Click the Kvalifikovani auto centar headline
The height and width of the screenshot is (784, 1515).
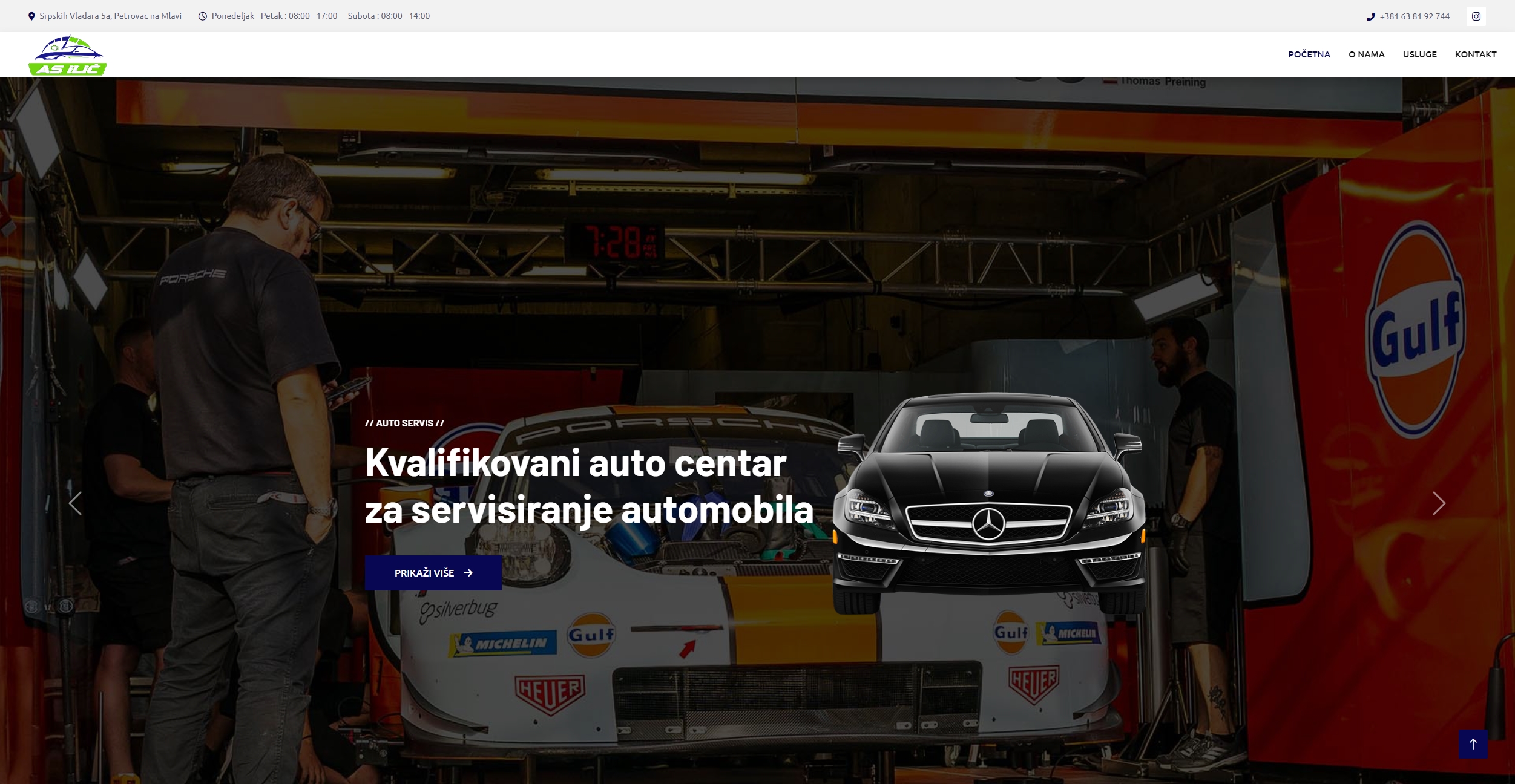pyautogui.click(x=588, y=486)
